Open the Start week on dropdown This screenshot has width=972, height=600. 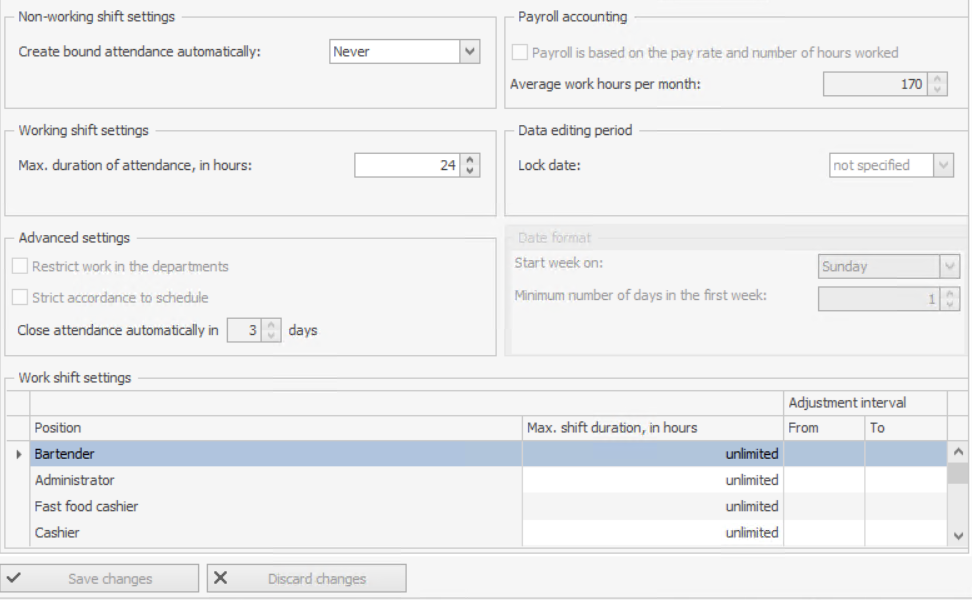[949, 267]
